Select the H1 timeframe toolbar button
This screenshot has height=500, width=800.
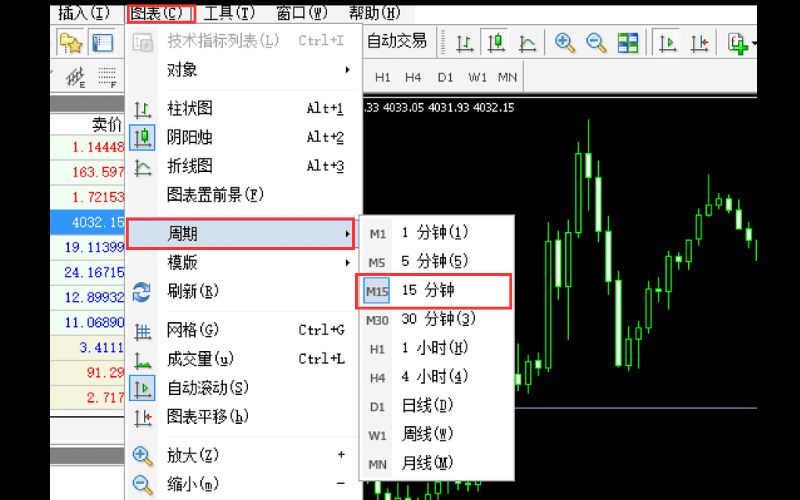tap(382, 78)
